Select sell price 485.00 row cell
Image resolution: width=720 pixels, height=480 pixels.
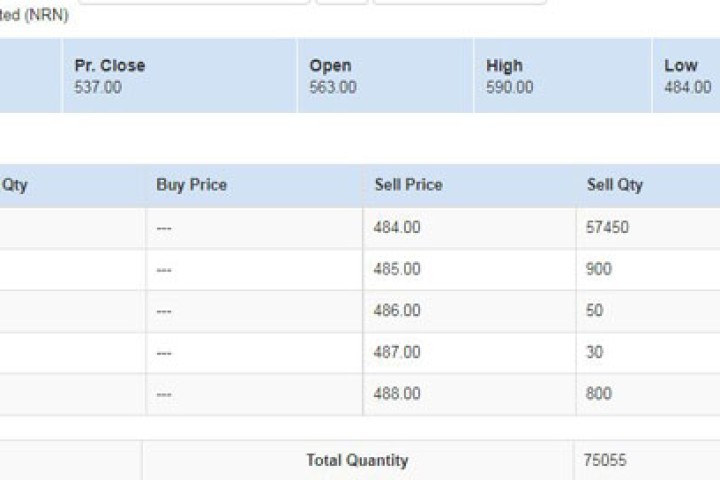click(x=397, y=270)
